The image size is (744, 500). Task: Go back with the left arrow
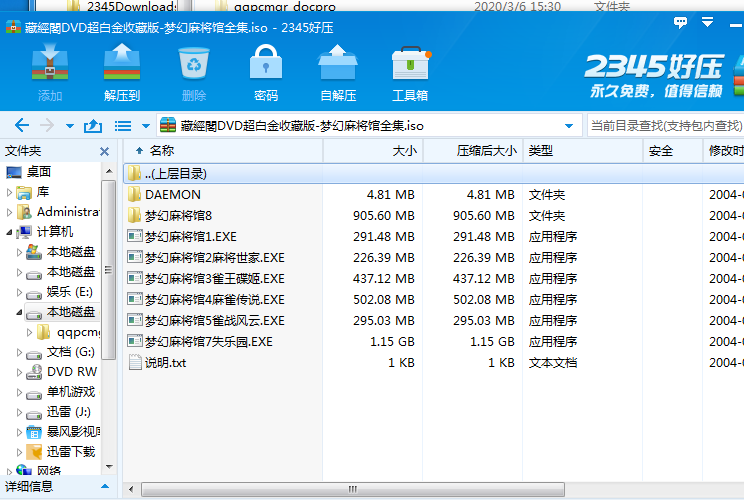coord(22,126)
